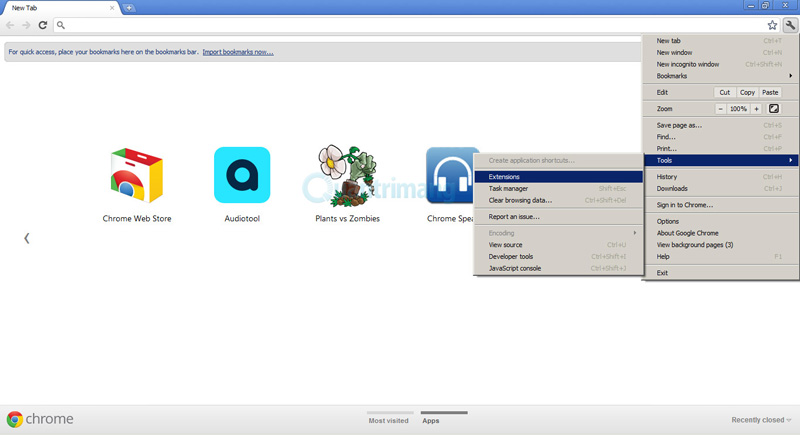
Task: Go back to the previous page
Action: [10, 25]
